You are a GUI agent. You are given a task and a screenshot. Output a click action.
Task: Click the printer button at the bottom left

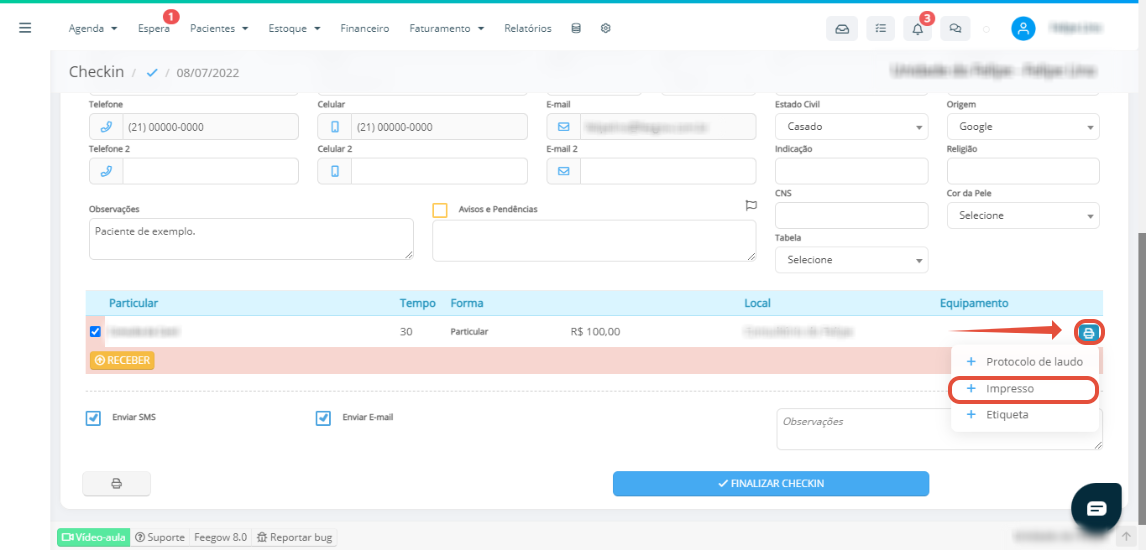tap(116, 484)
